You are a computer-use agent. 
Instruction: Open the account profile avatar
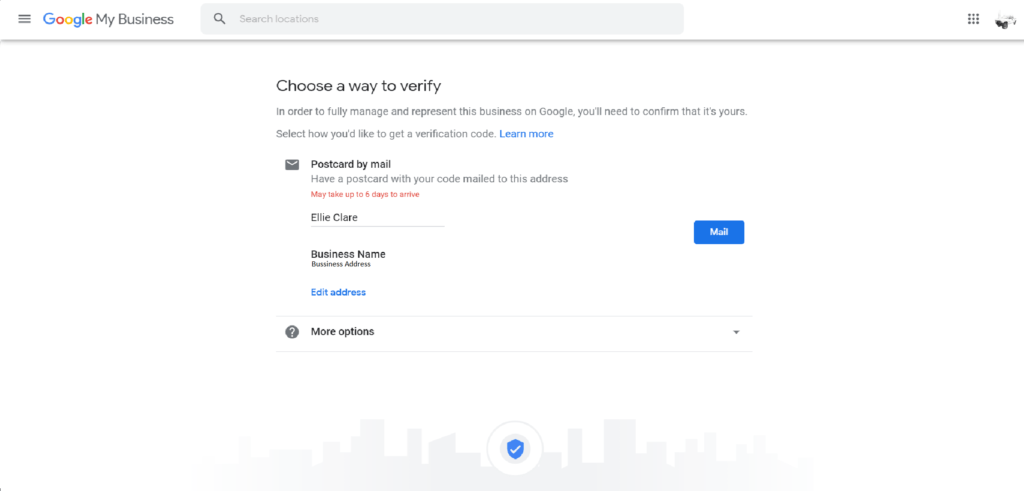click(1004, 20)
